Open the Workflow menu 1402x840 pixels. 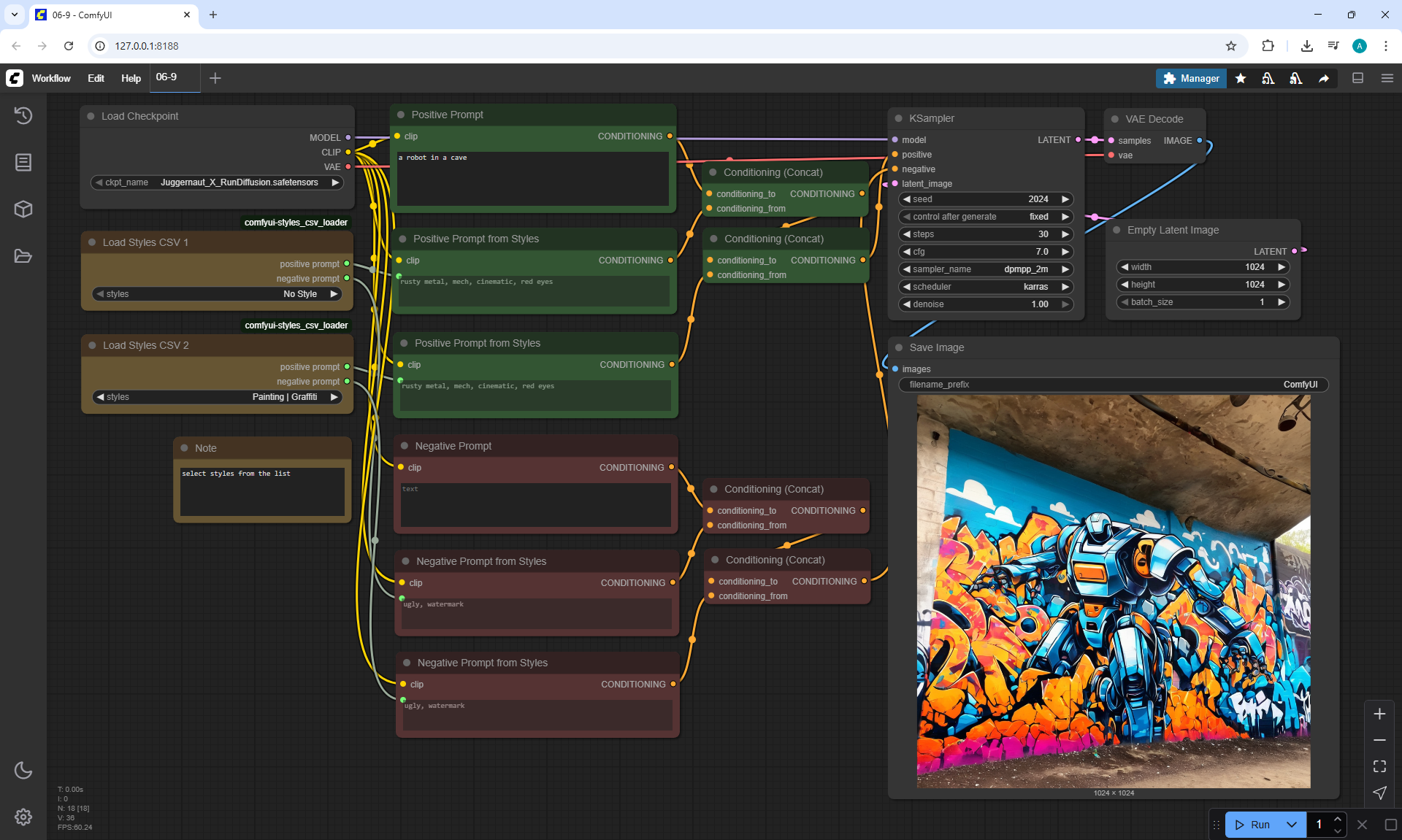pos(51,78)
